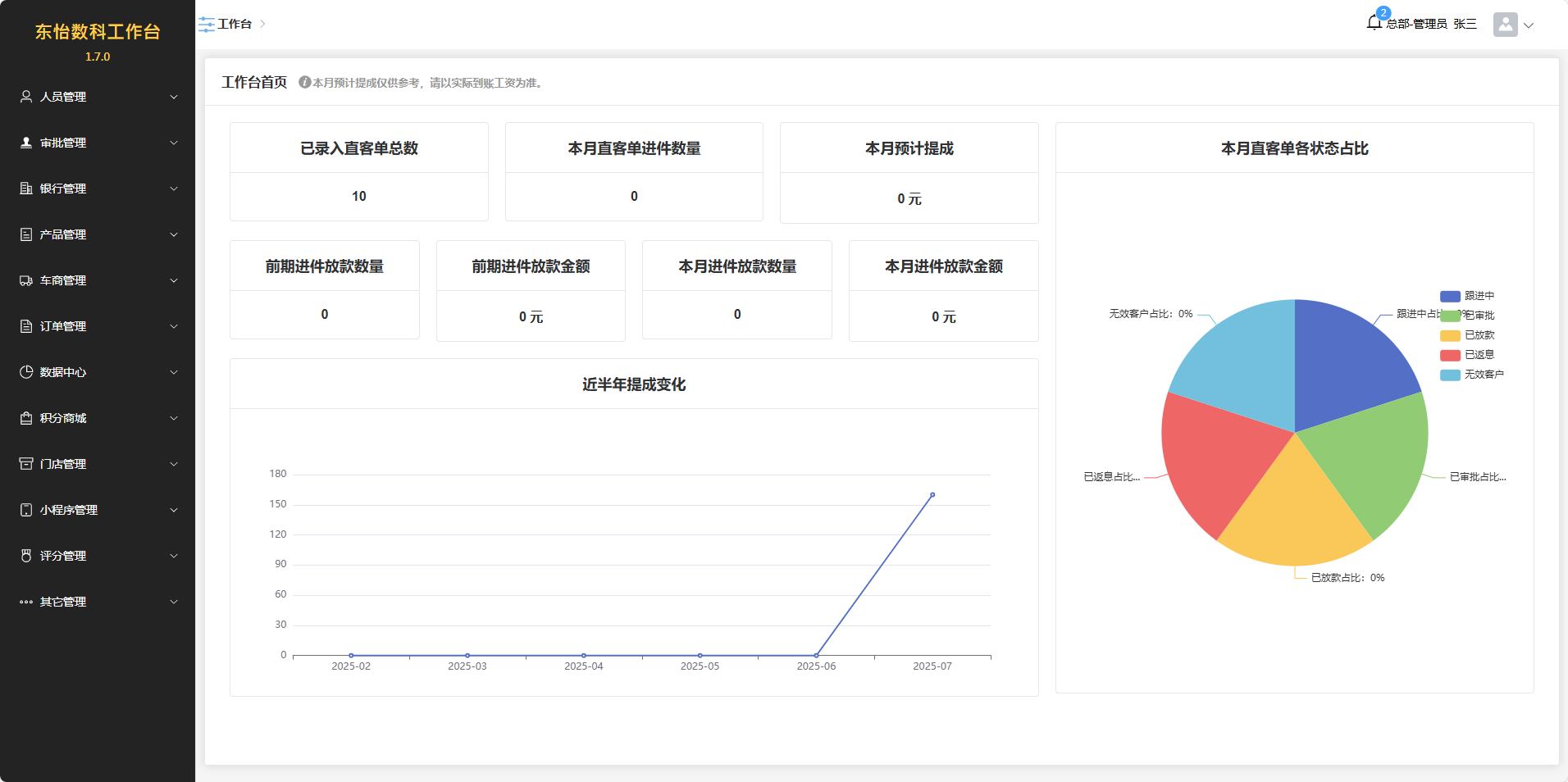The width and height of the screenshot is (1568, 782).
Task: Toggle 跟进中 series in pie legend
Action: [1467, 296]
